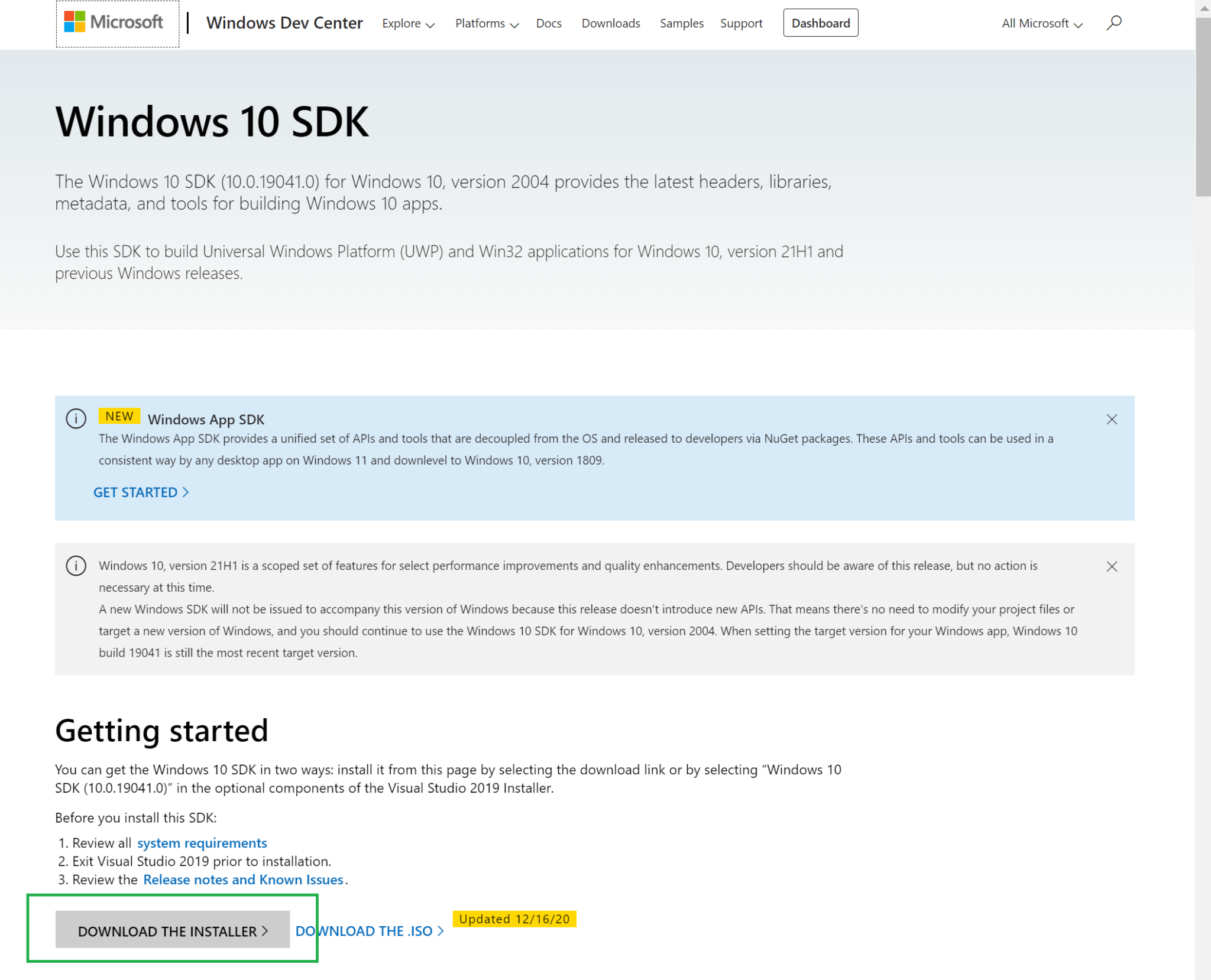1211x980 pixels.
Task: Dismiss the Windows App SDK banner
Action: [x=1111, y=419]
